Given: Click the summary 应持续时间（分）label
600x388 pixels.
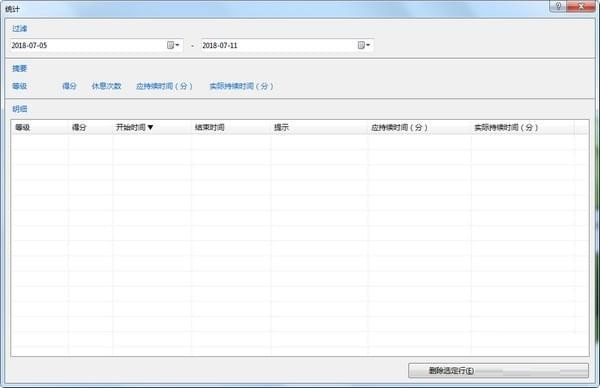Looking at the screenshot, I should pyautogui.click(x=165, y=86).
